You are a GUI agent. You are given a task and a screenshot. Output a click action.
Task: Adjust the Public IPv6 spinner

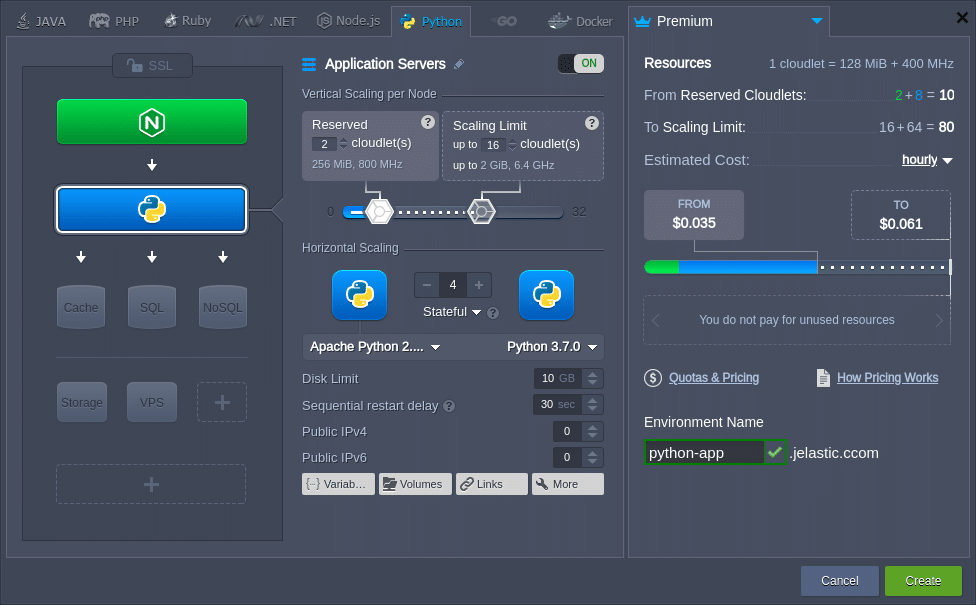[x=593, y=457]
